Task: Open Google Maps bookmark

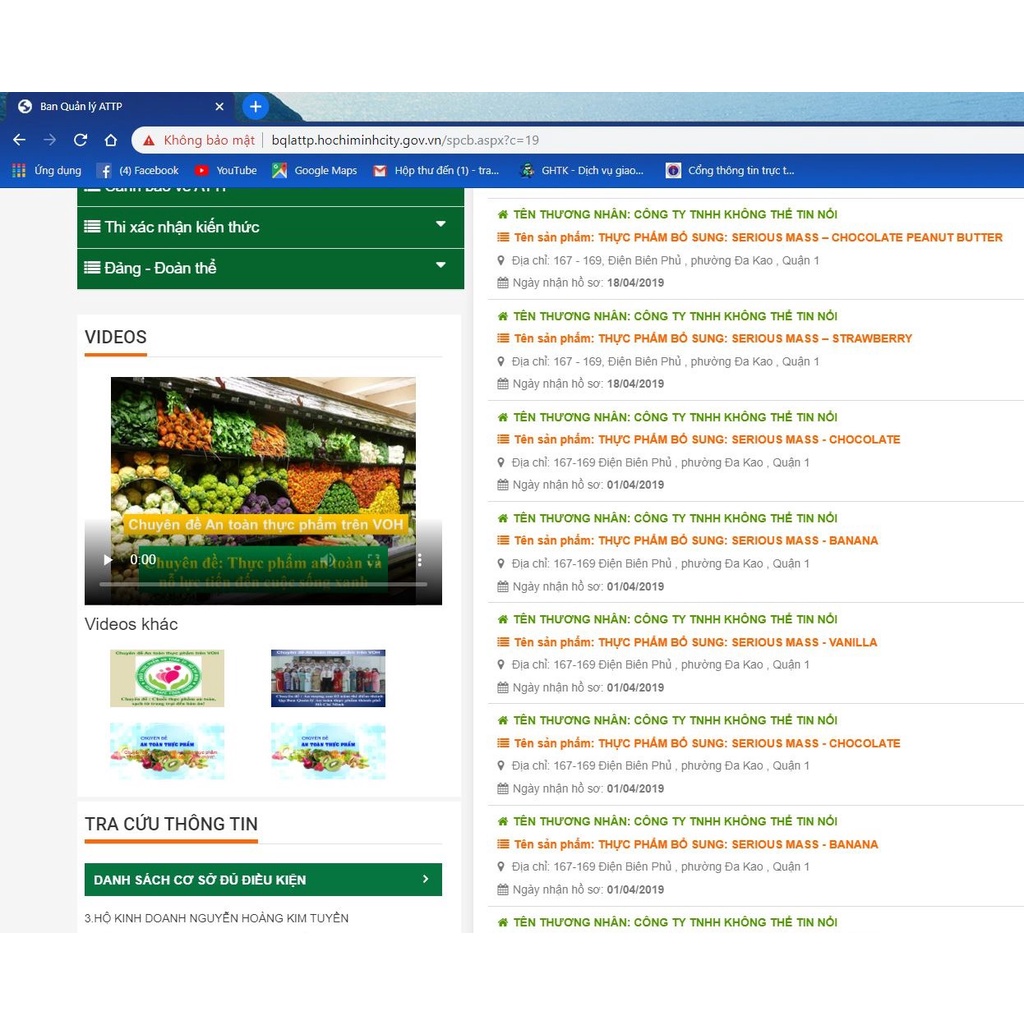Action: (x=315, y=171)
